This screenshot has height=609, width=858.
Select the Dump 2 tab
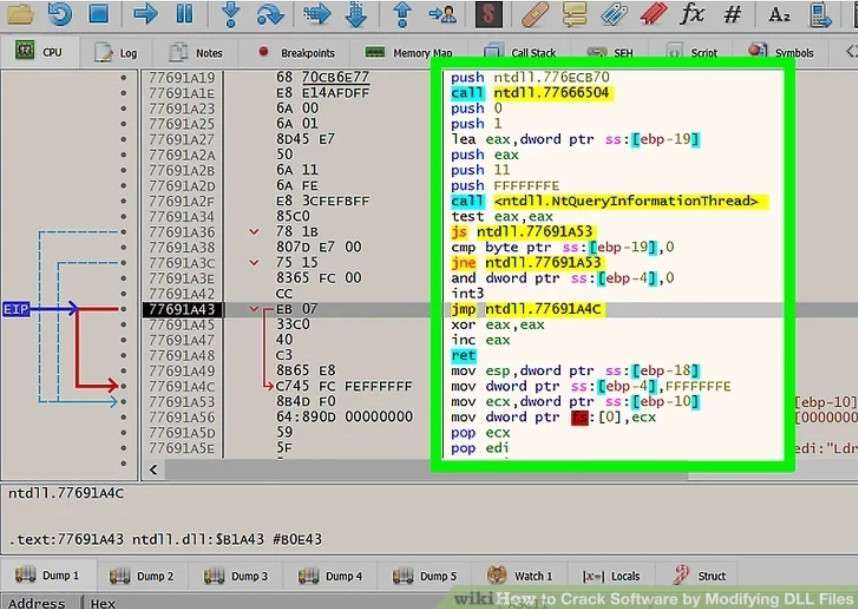(141, 576)
